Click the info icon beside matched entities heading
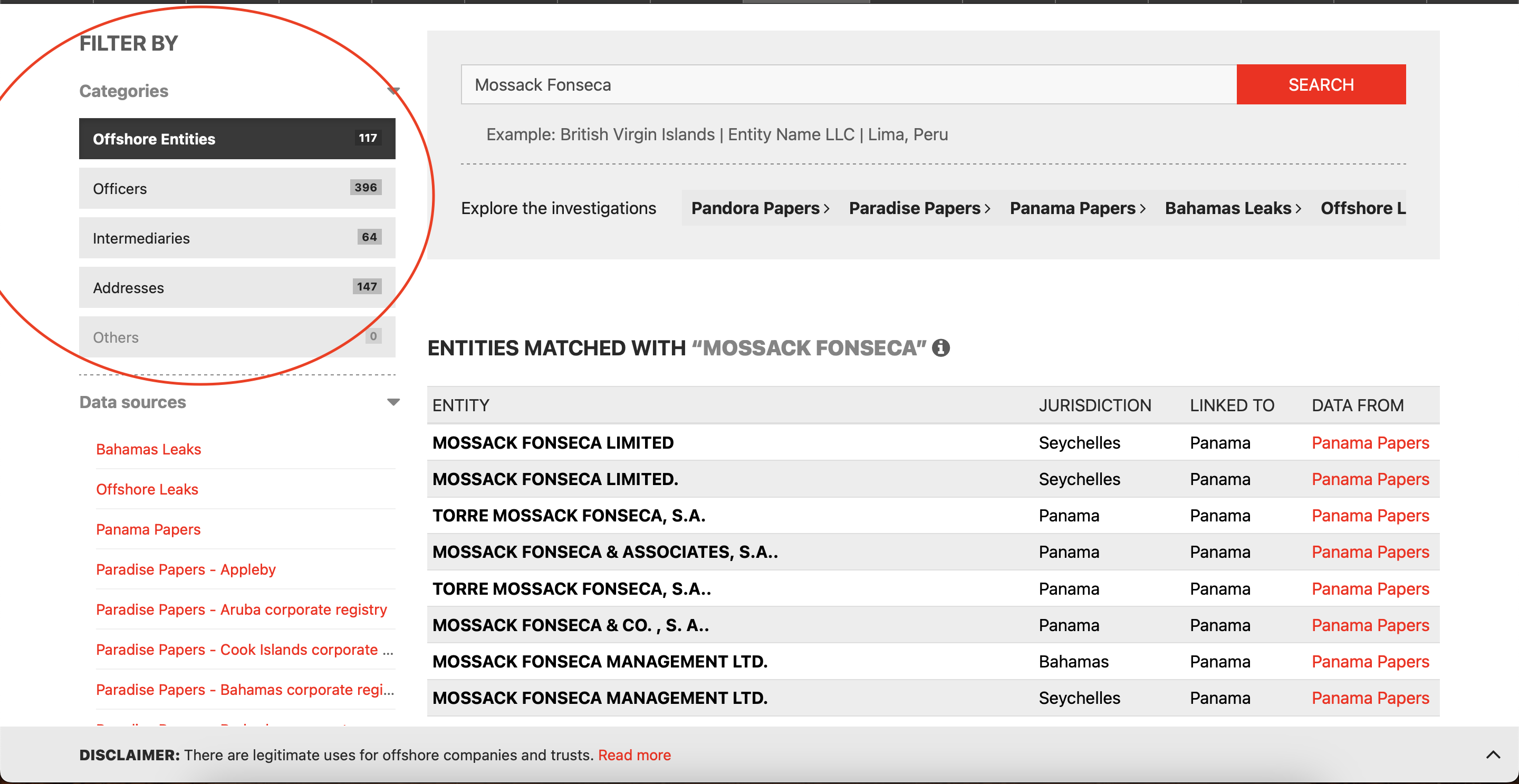The image size is (1519, 784). pyautogui.click(x=940, y=348)
